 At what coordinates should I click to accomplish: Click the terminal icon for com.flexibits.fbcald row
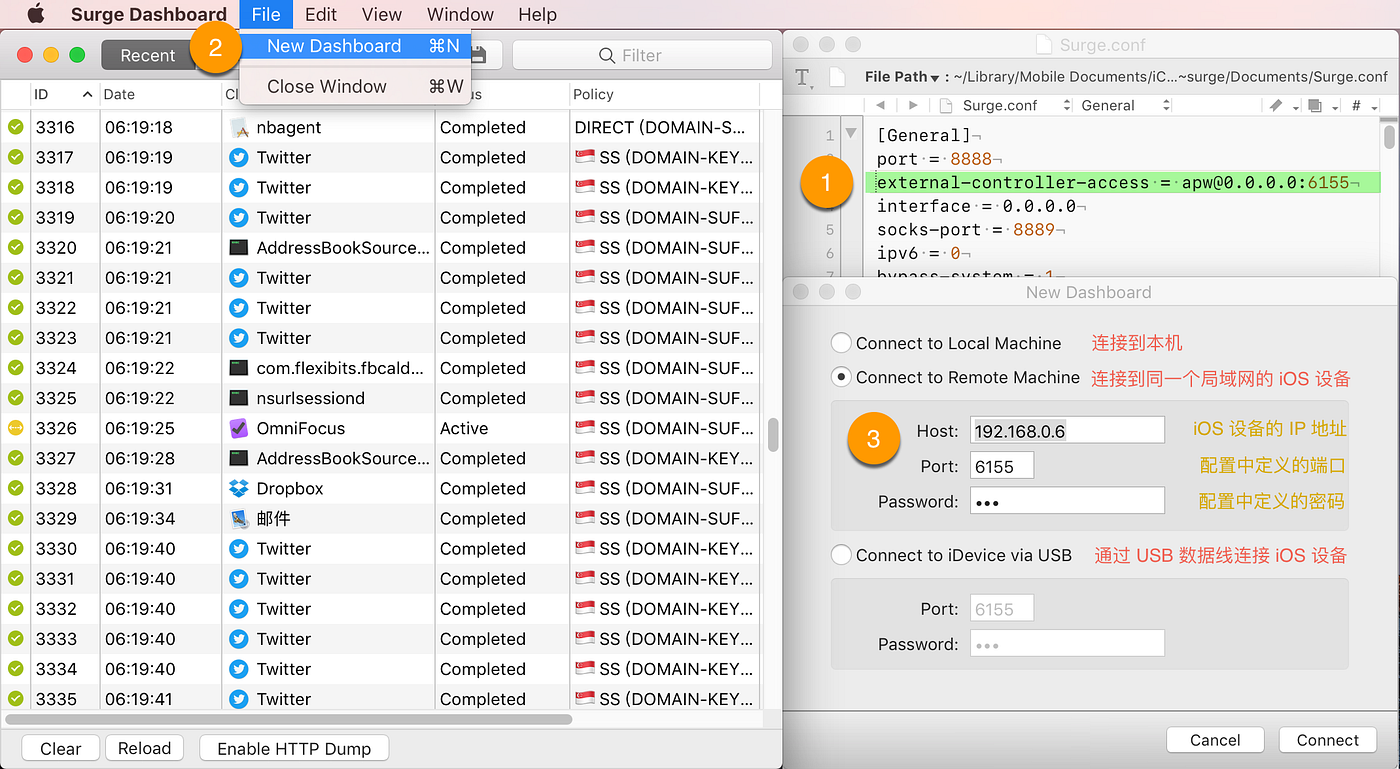click(238, 368)
